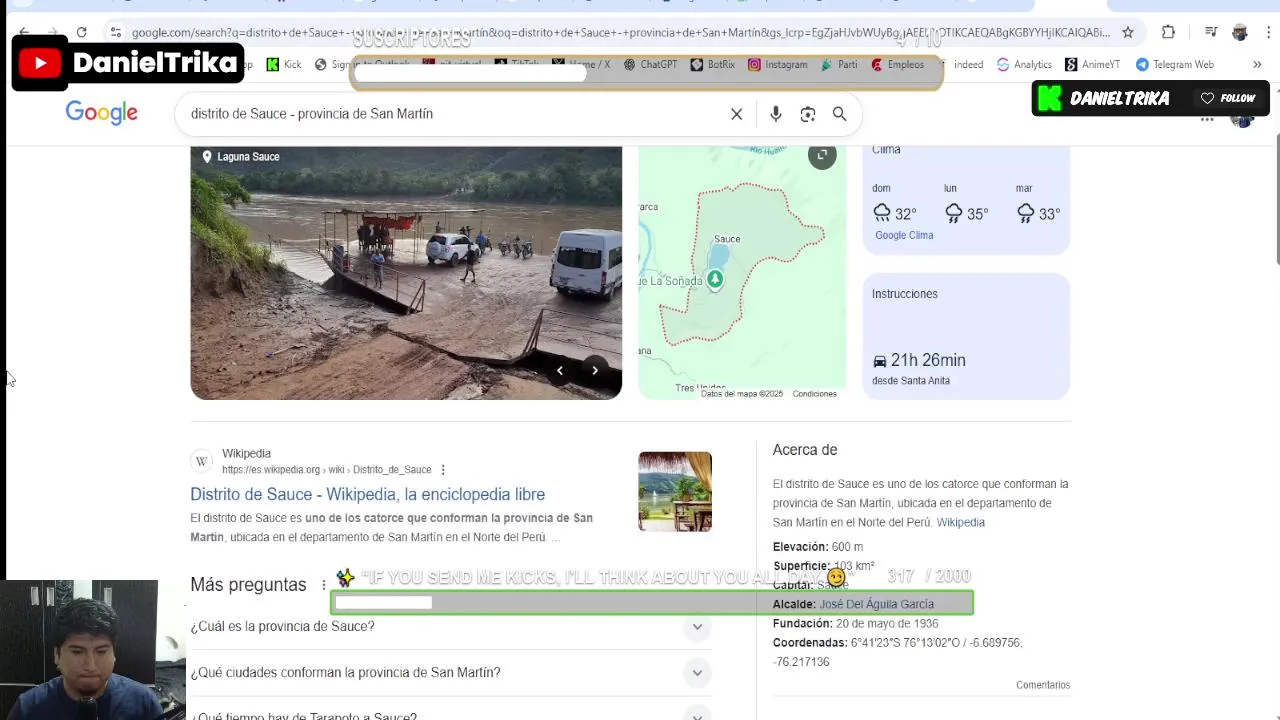The image size is (1280, 720).
Task: Click the Fundación label
Action: pos(802,623)
